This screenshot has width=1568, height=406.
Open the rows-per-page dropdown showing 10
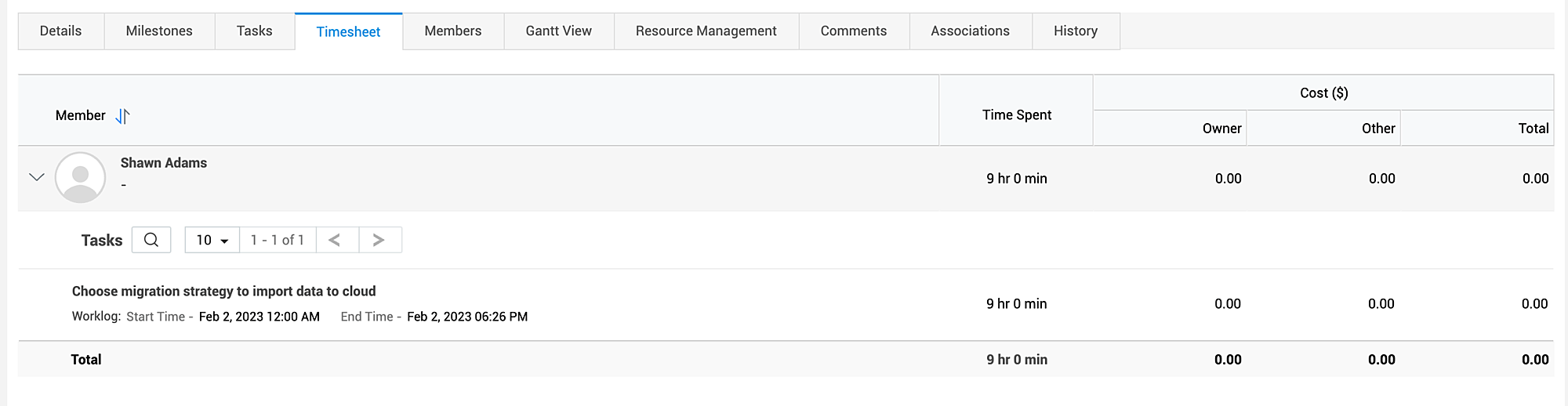[x=212, y=240]
